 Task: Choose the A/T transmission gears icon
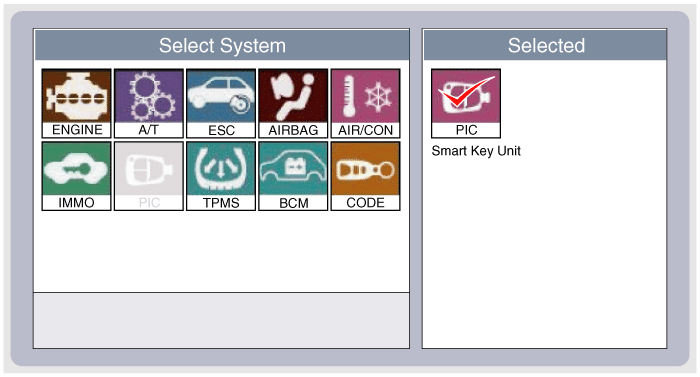(149, 103)
